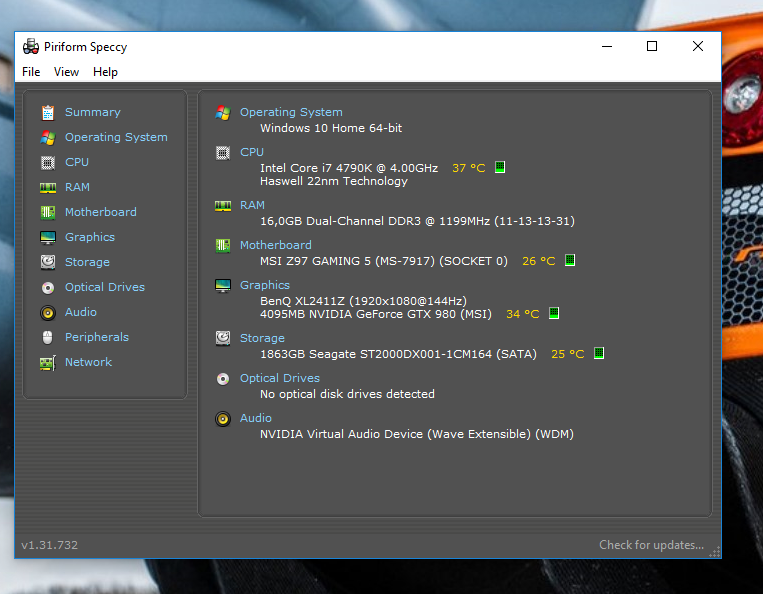Click the Optical Drives disc icon in sidebar

[47, 287]
